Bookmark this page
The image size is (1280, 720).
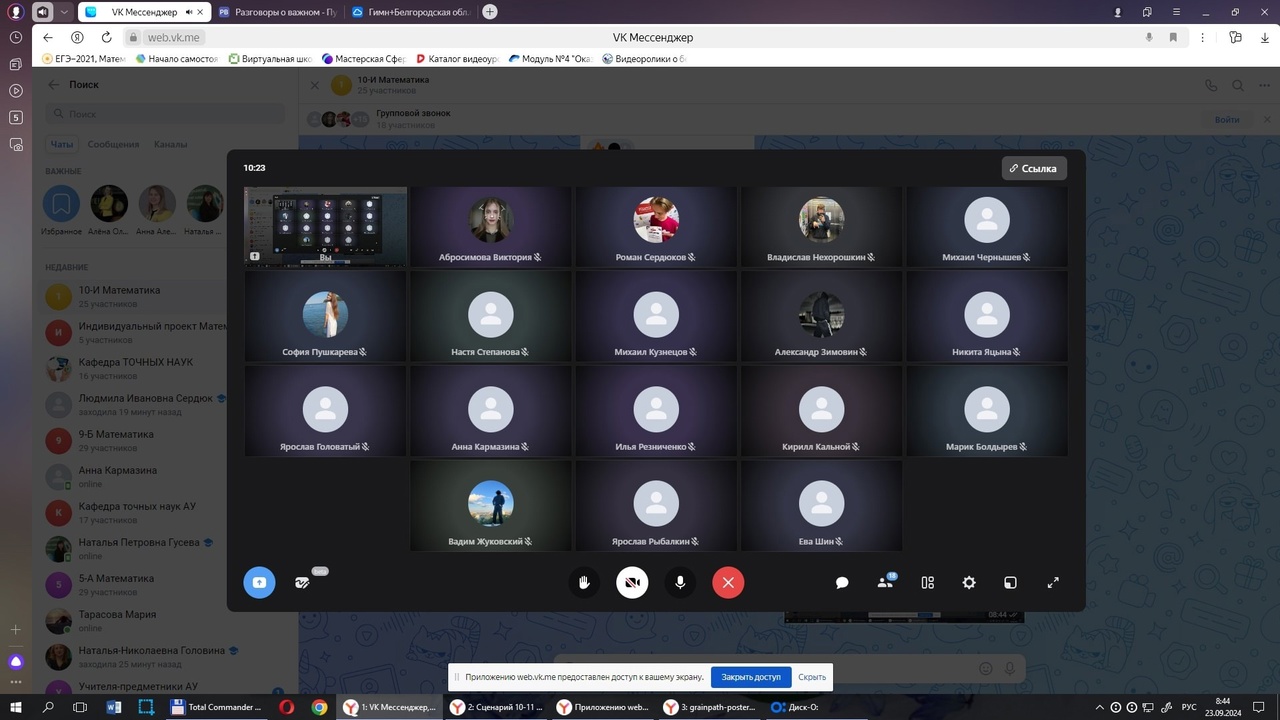click(1173, 37)
